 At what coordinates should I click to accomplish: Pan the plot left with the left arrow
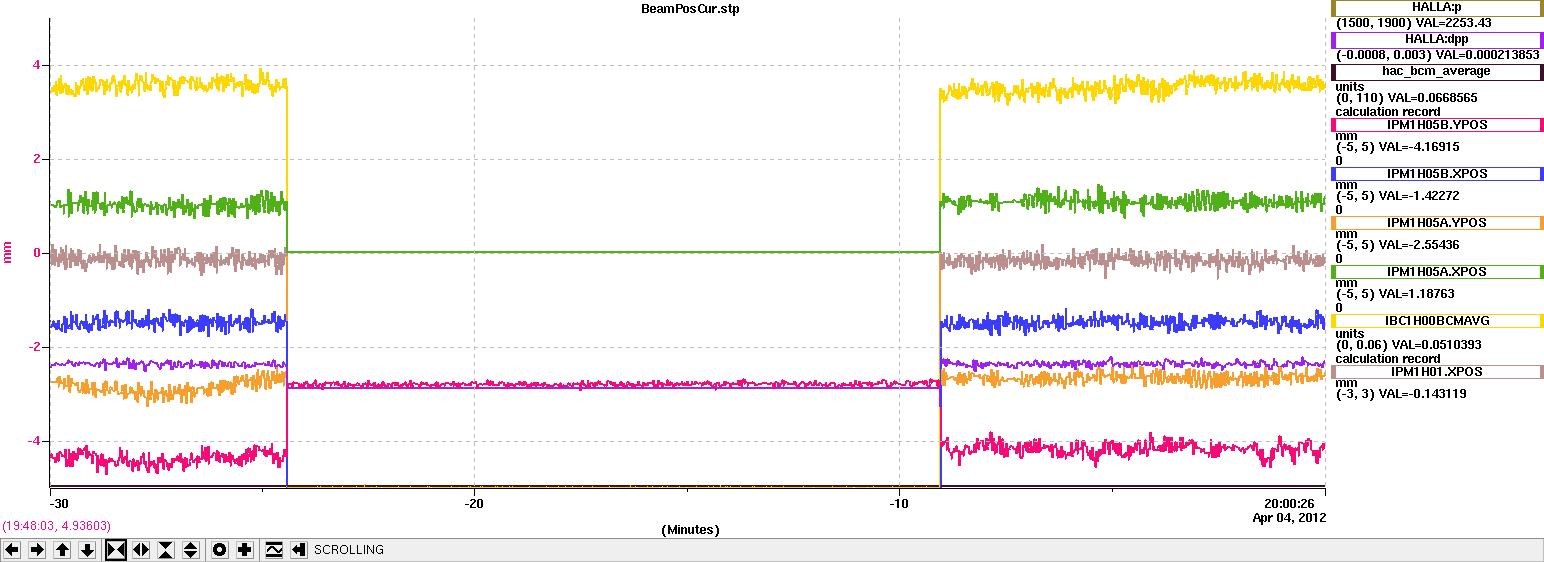12,550
